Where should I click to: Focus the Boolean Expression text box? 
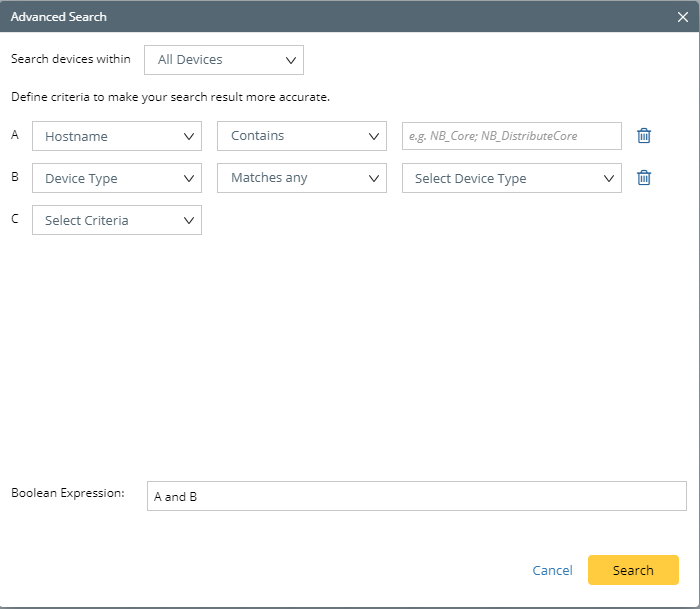pyautogui.click(x=416, y=496)
